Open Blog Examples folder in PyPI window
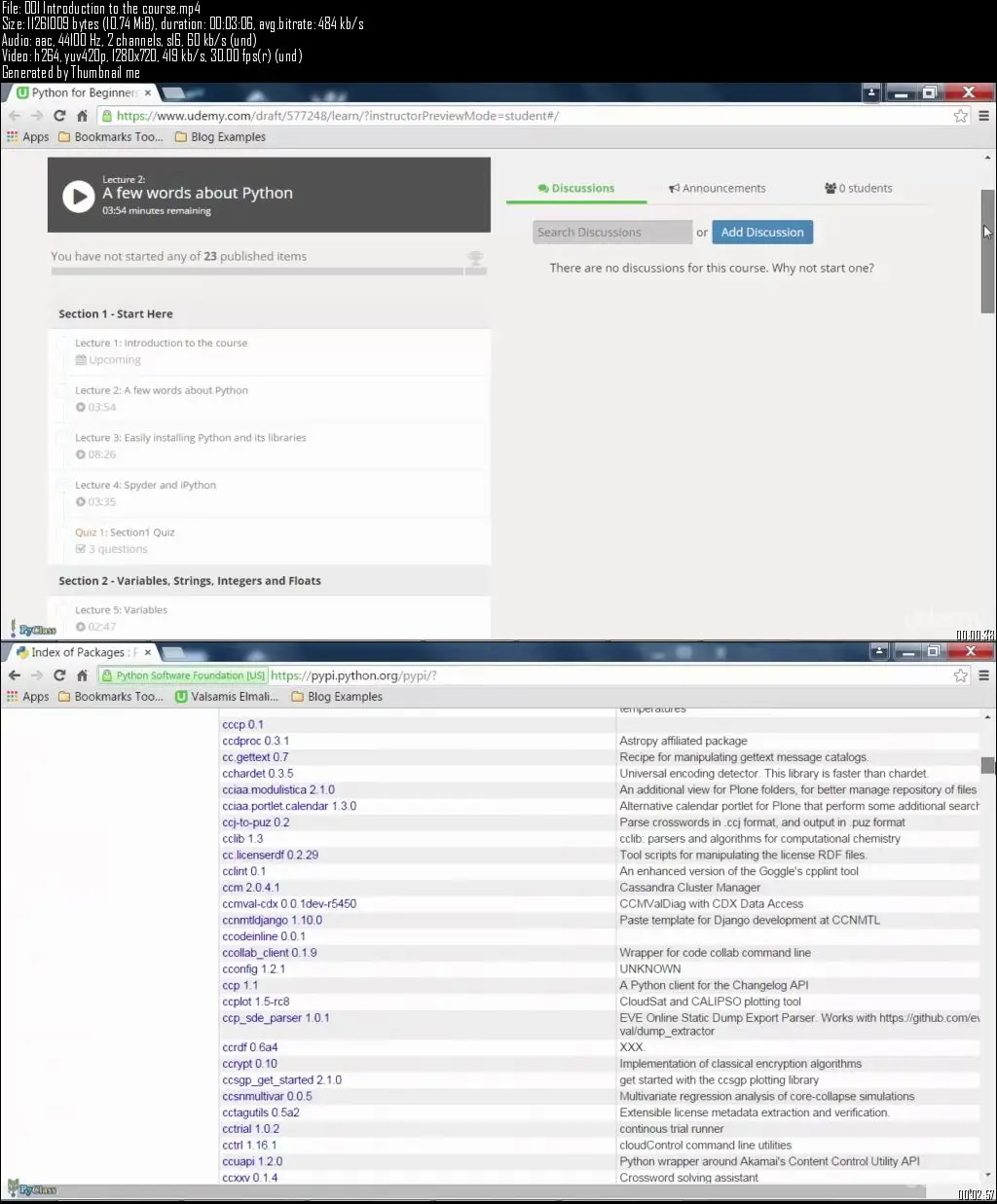Screen dimensions: 997x1204 pos(337,697)
